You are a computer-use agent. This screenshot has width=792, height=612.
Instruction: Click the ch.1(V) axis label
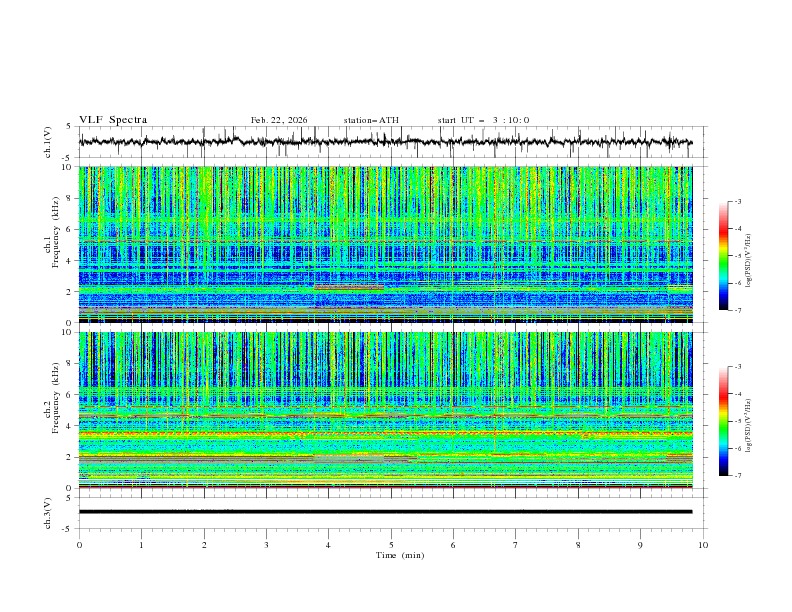click(x=49, y=142)
